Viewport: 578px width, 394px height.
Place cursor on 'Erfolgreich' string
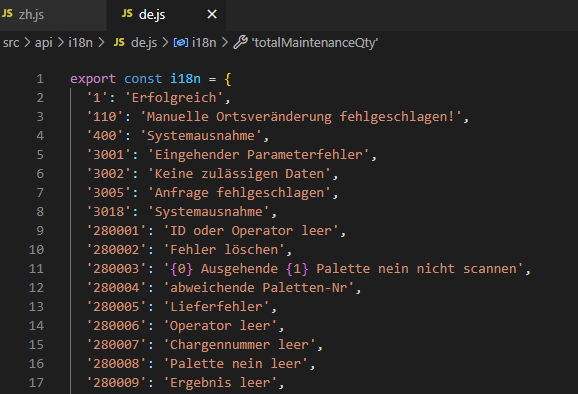[174, 98]
